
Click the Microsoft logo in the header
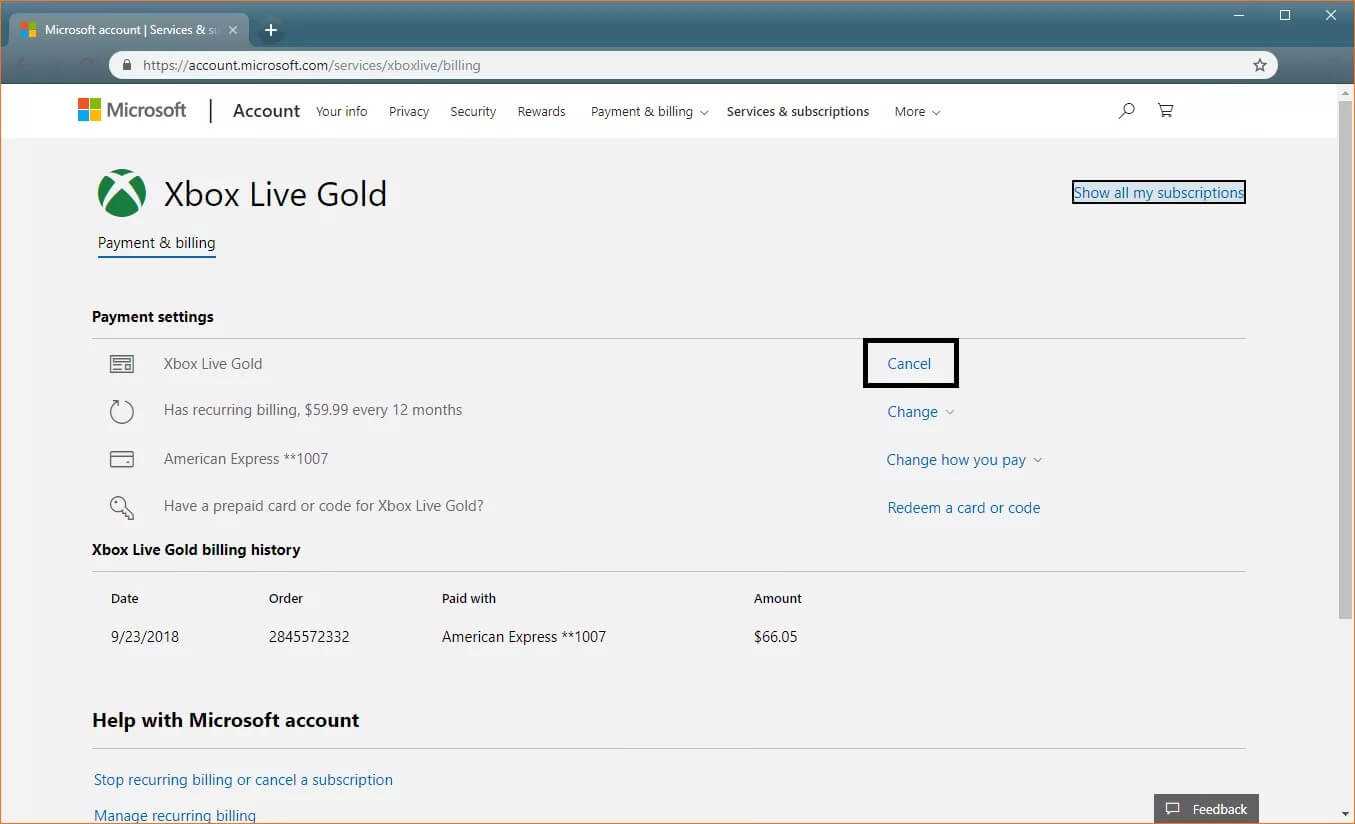click(132, 110)
